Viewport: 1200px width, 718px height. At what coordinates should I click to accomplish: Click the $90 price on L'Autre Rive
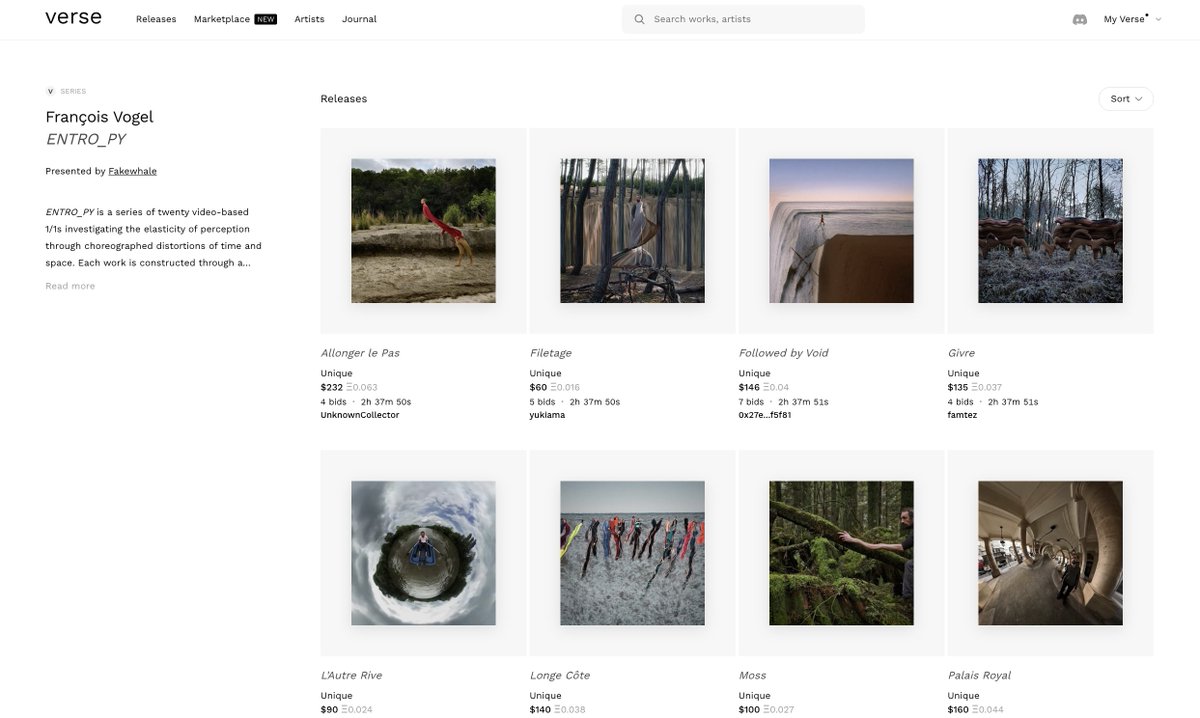pos(329,710)
